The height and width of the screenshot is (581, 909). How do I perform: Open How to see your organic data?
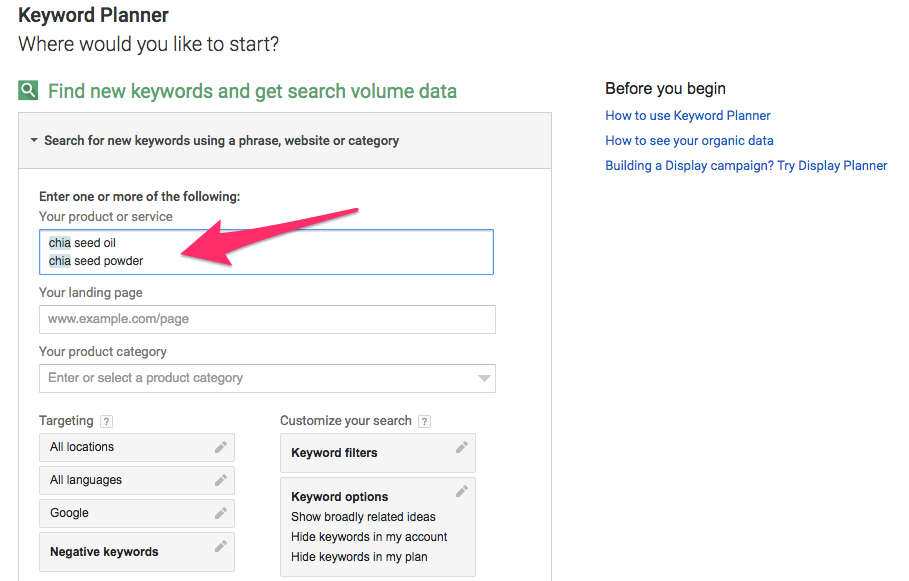pyautogui.click(x=689, y=140)
